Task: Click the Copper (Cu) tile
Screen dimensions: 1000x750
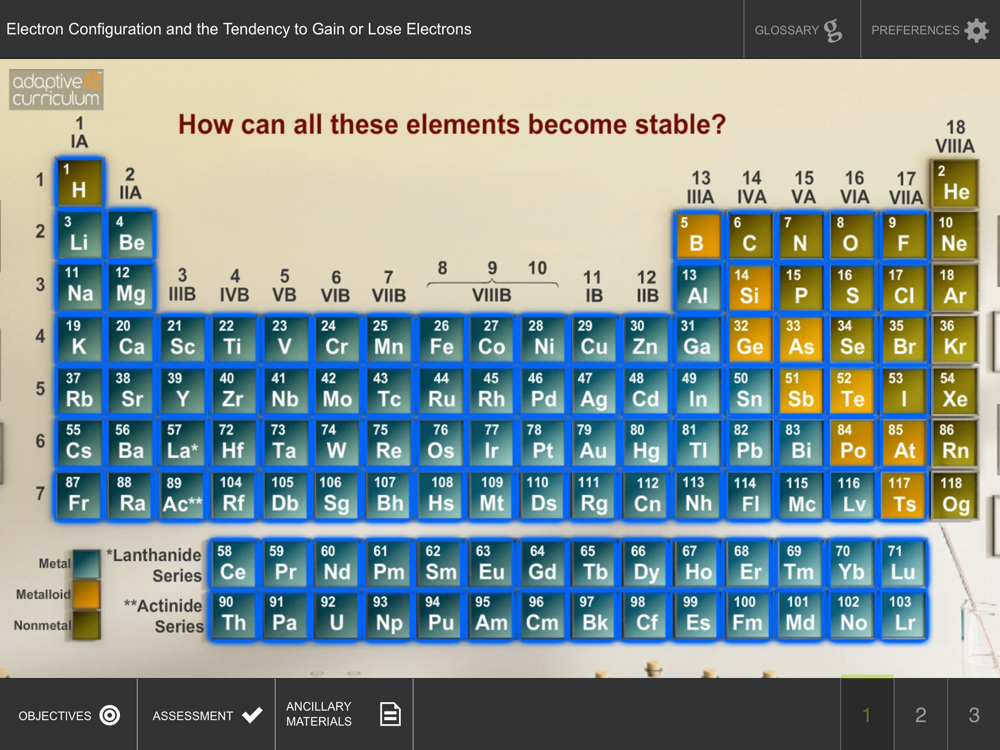Action: point(594,339)
